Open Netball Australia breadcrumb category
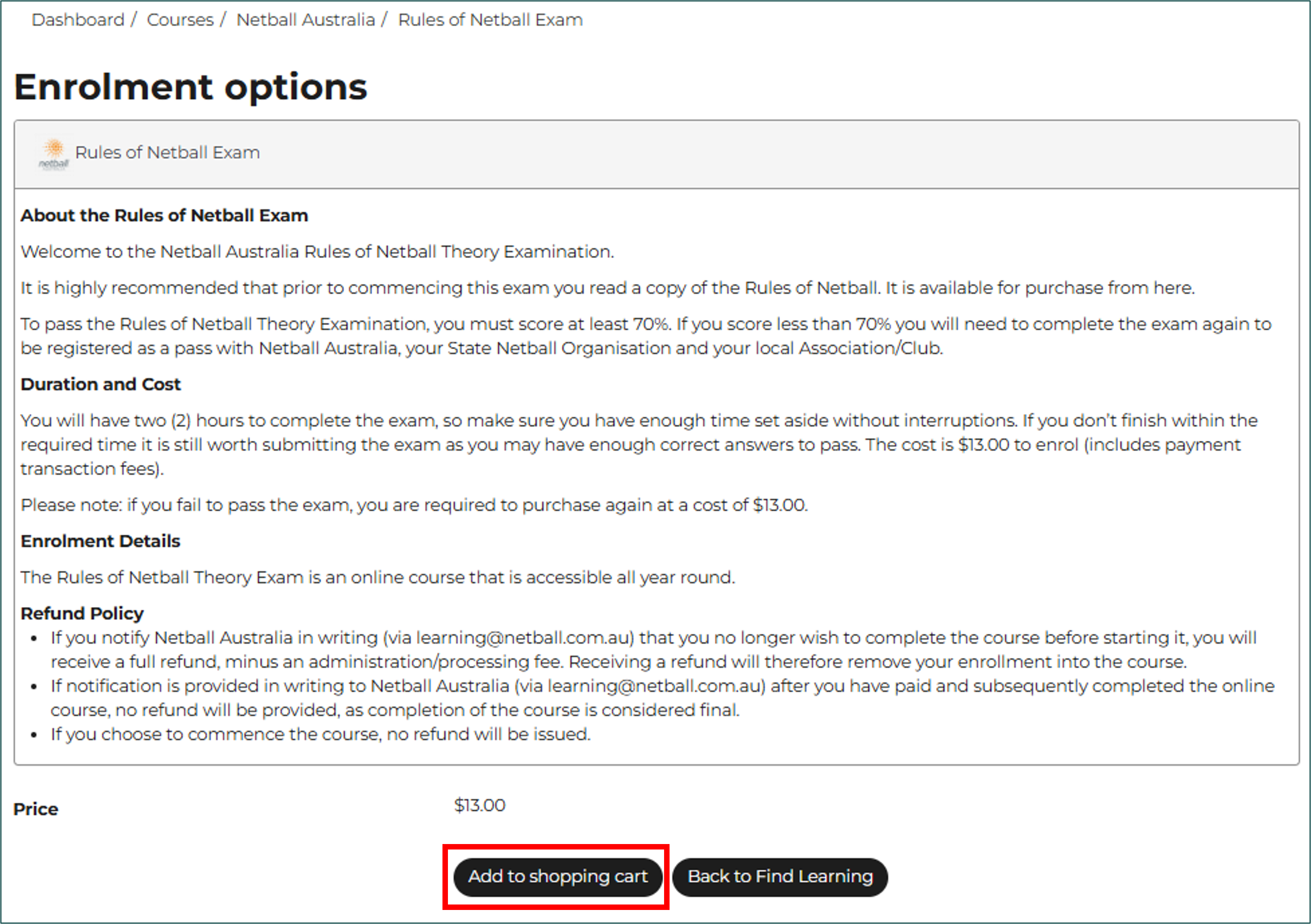The width and height of the screenshot is (1311, 924). click(306, 20)
